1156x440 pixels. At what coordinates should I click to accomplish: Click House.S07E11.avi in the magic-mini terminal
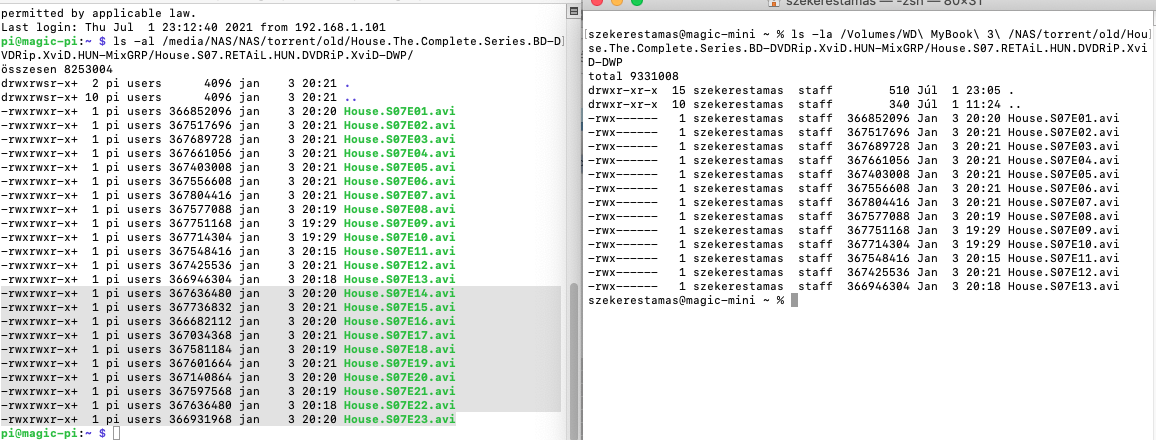pos(1063,258)
